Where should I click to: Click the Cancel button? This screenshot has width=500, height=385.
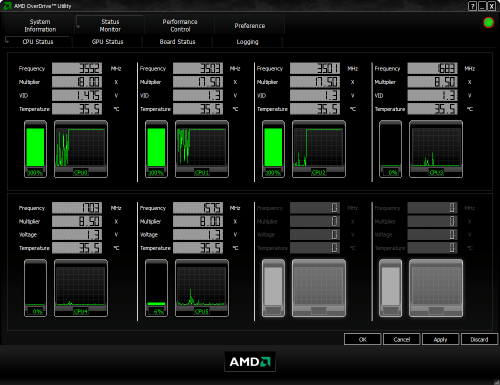pyautogui.click(x=401, y=339)
